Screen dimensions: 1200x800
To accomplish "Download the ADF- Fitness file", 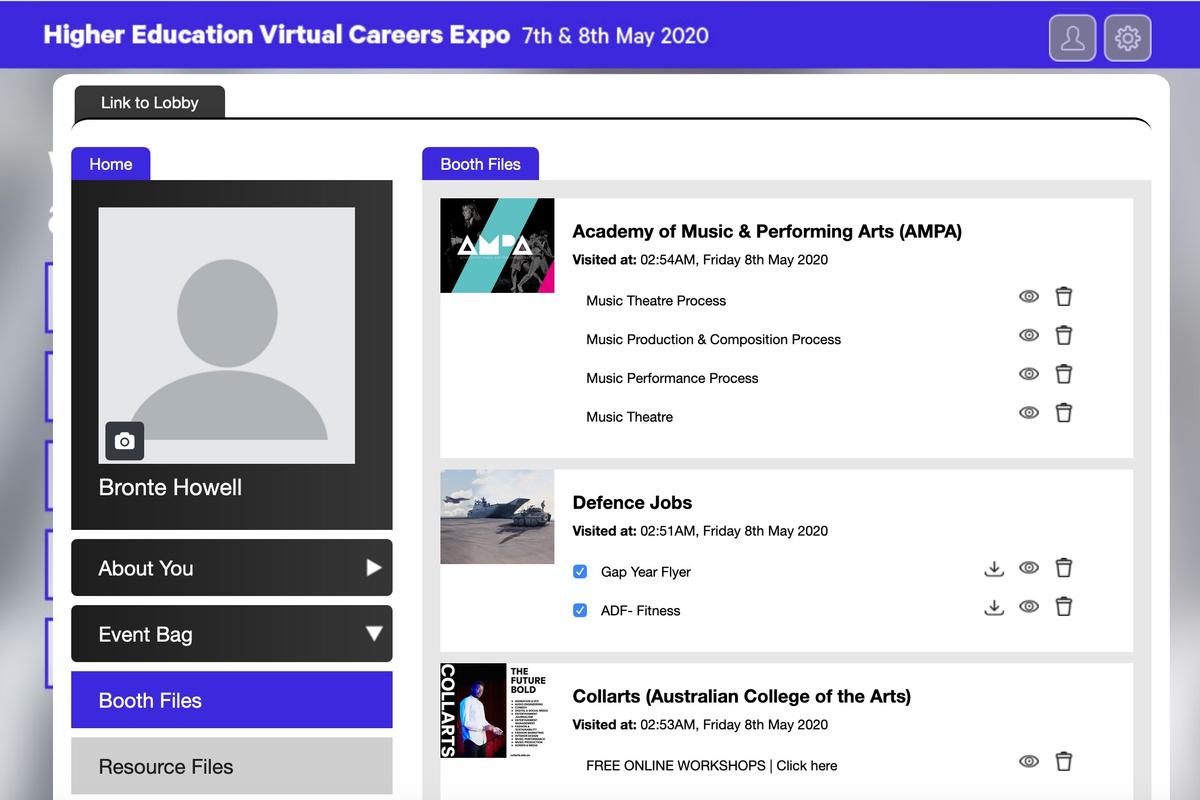I will pyautogui.click(x=994, y=608).
